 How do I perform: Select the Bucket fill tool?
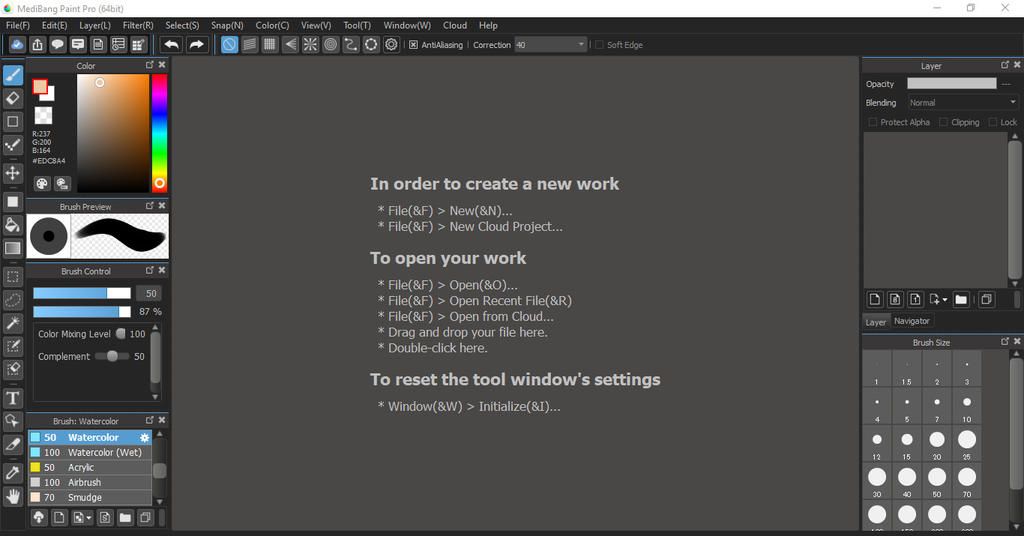point(12,225)
